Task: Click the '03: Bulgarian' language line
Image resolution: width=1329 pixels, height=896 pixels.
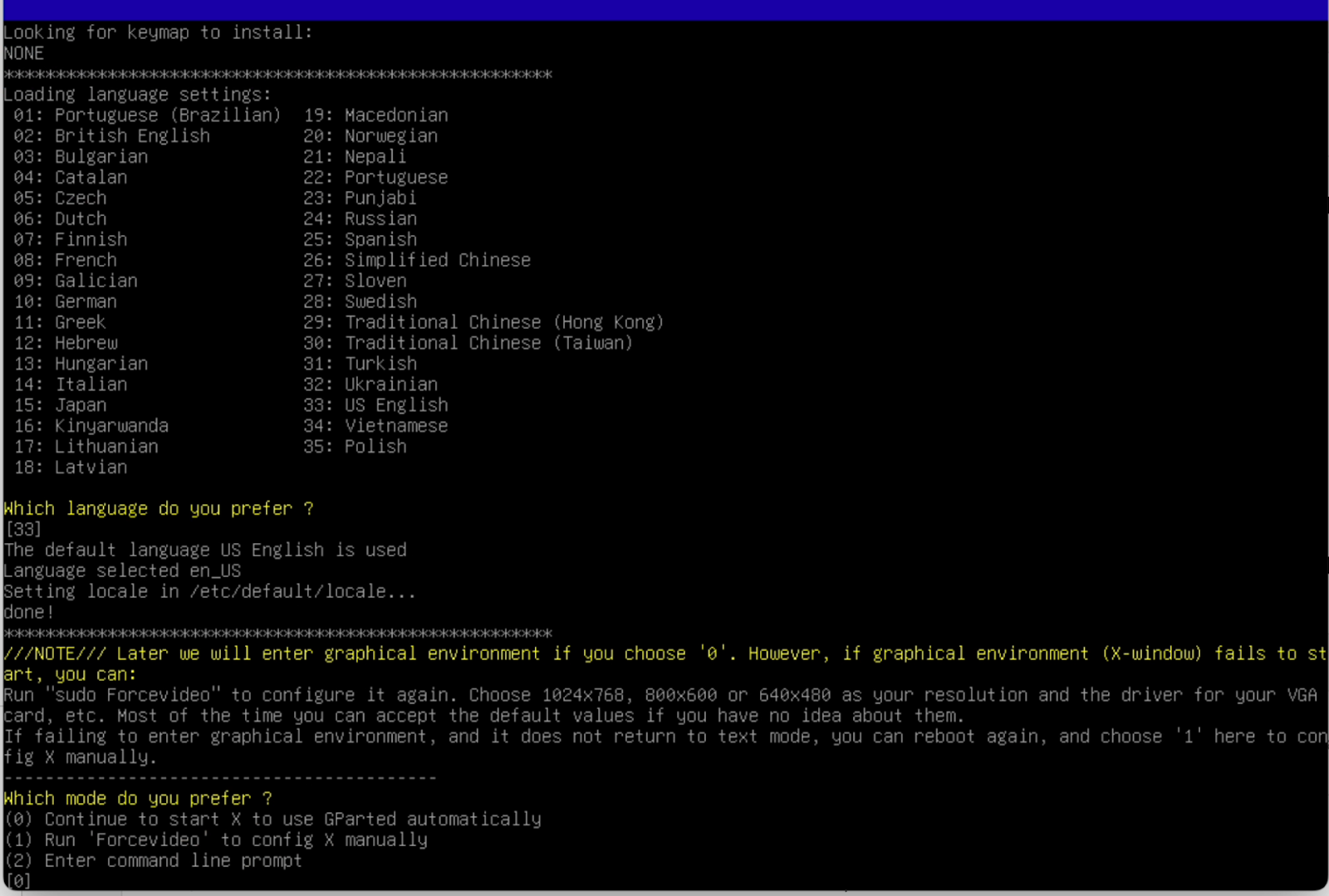Action: coord(81,157)
